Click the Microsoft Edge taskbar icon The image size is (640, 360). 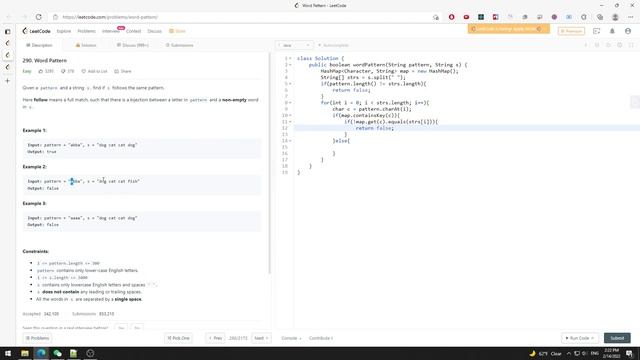tap(41, 353)
